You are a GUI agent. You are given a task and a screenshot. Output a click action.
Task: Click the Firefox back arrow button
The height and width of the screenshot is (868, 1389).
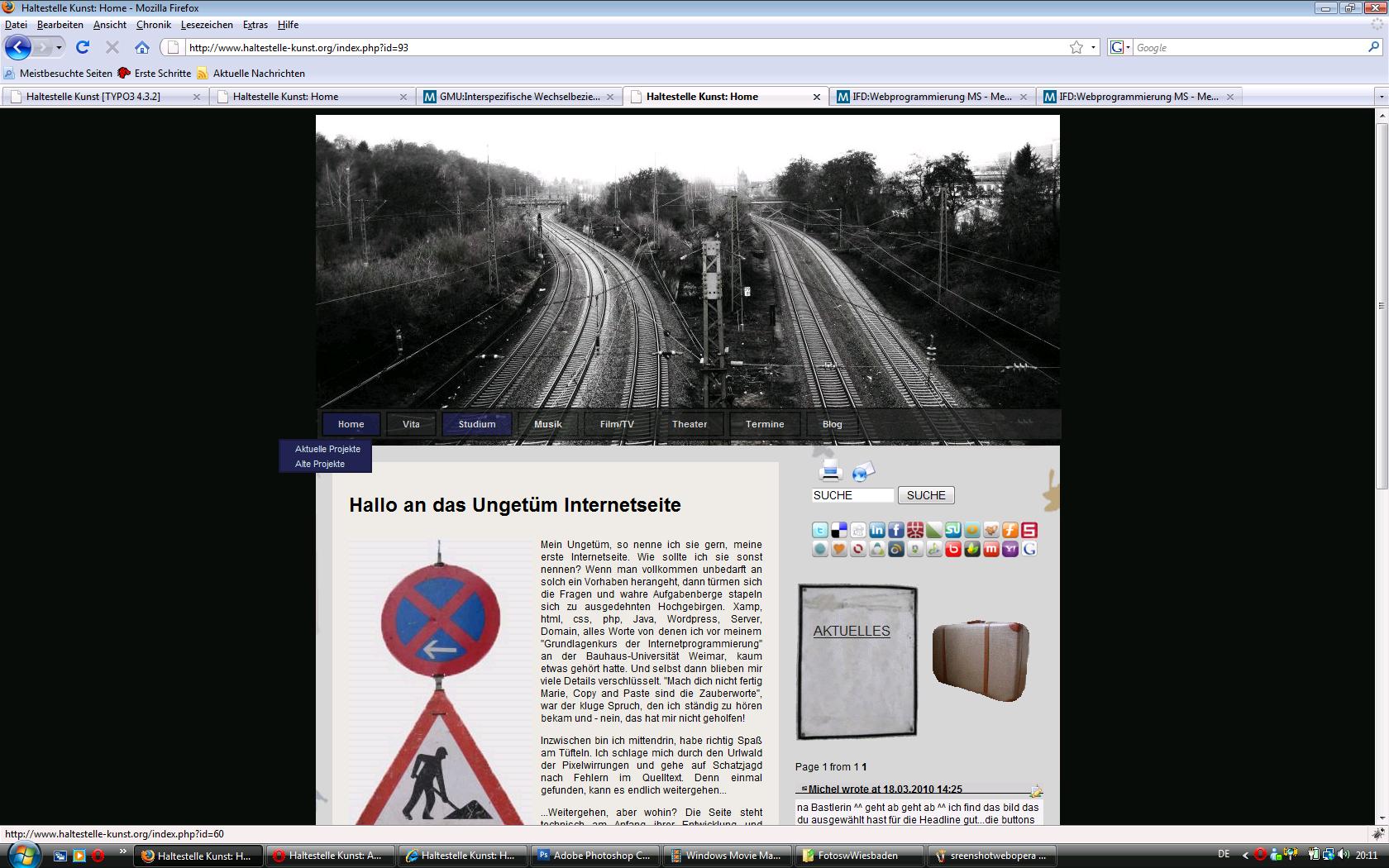click(17, 47)
